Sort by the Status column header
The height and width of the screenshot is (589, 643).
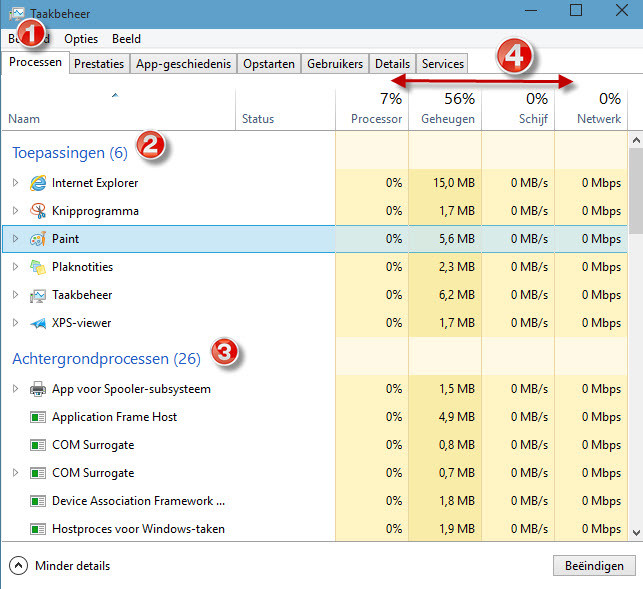[285, 109]
